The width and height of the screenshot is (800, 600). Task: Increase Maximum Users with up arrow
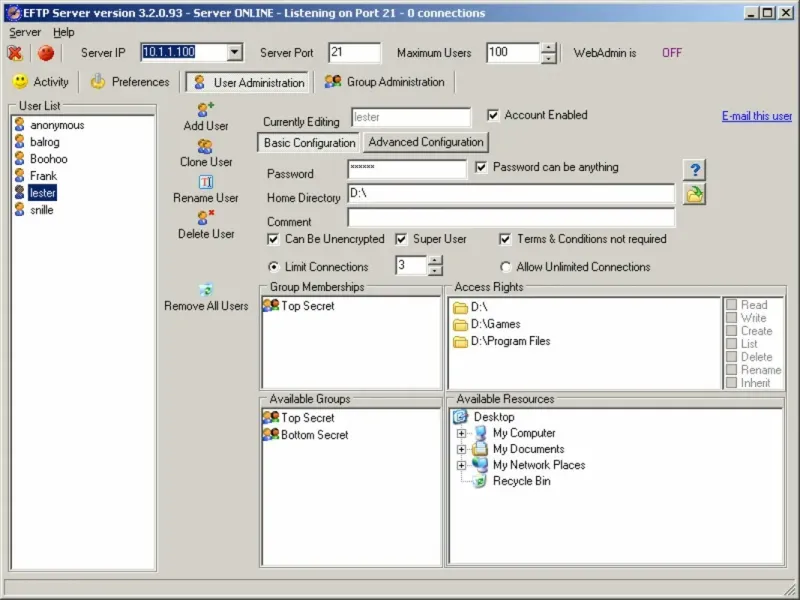[548, 48]
